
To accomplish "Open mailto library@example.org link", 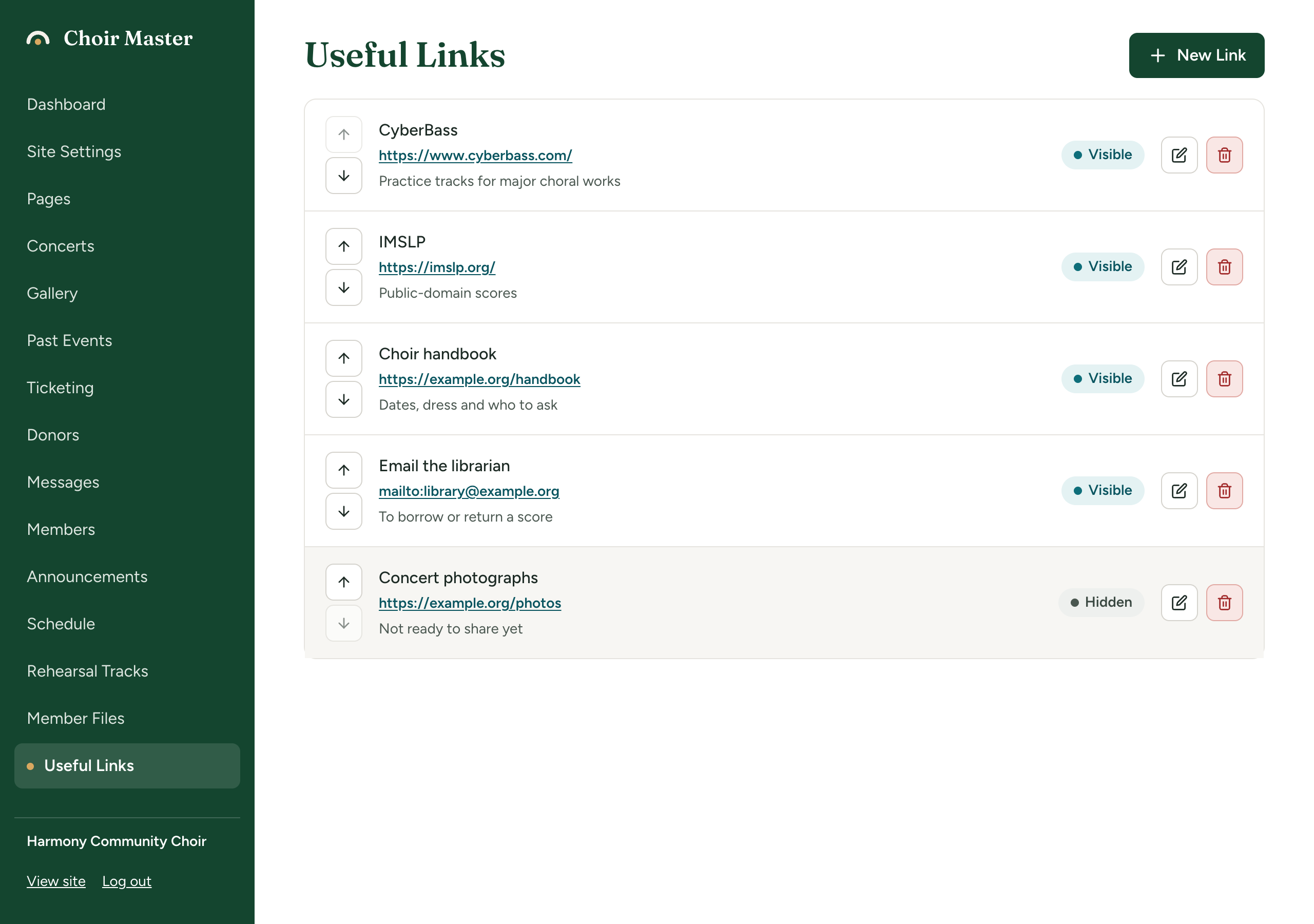I will pos(469,491).
